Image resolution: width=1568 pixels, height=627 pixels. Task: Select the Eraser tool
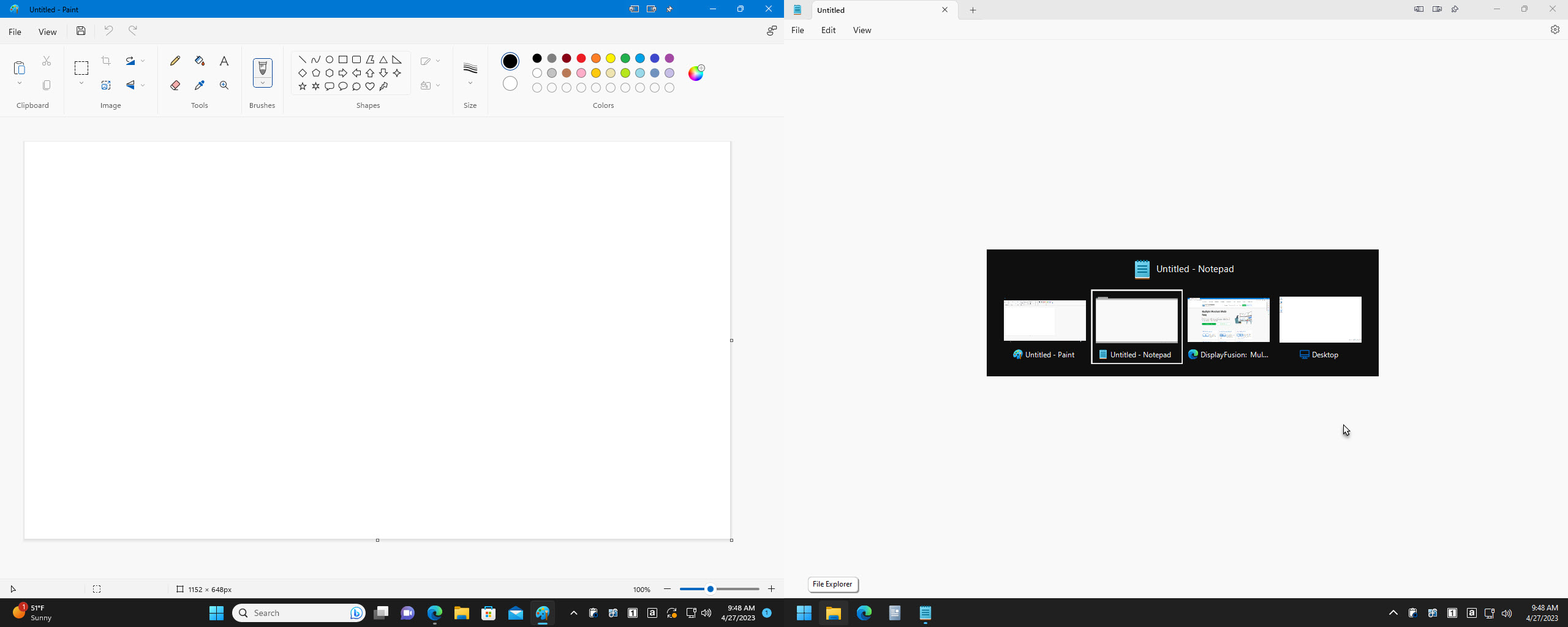pos(175,85)
